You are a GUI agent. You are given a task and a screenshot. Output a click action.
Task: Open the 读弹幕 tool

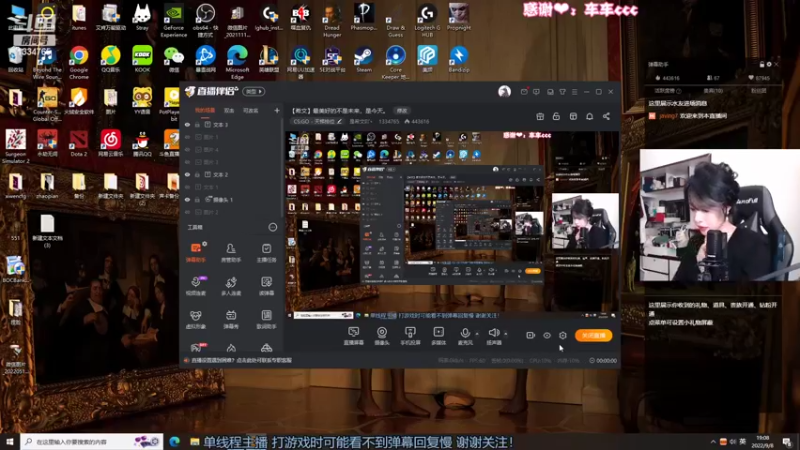pyautogui.click(x=266, y=286)
